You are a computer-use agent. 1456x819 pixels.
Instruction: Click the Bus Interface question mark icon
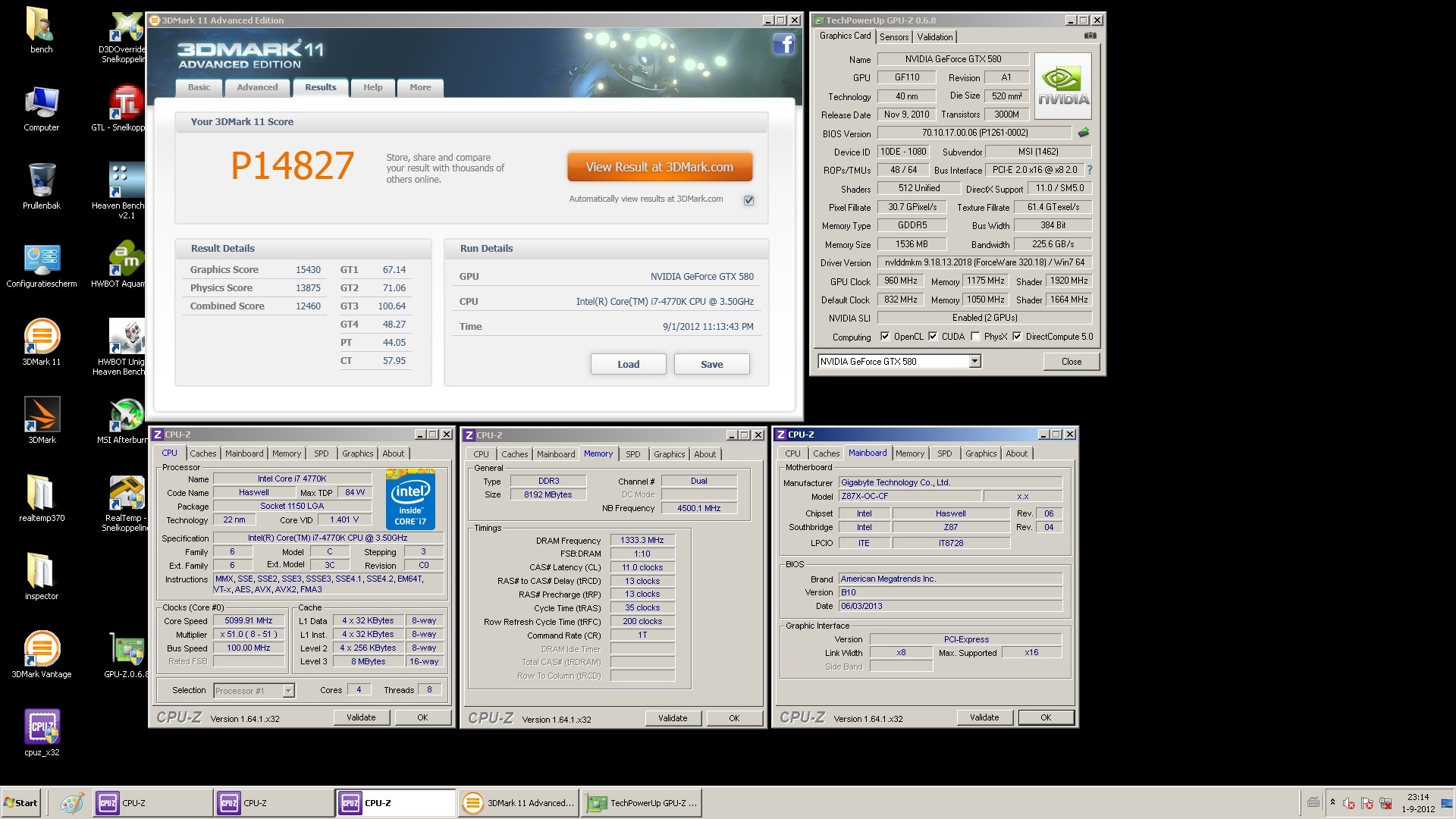1090,170
